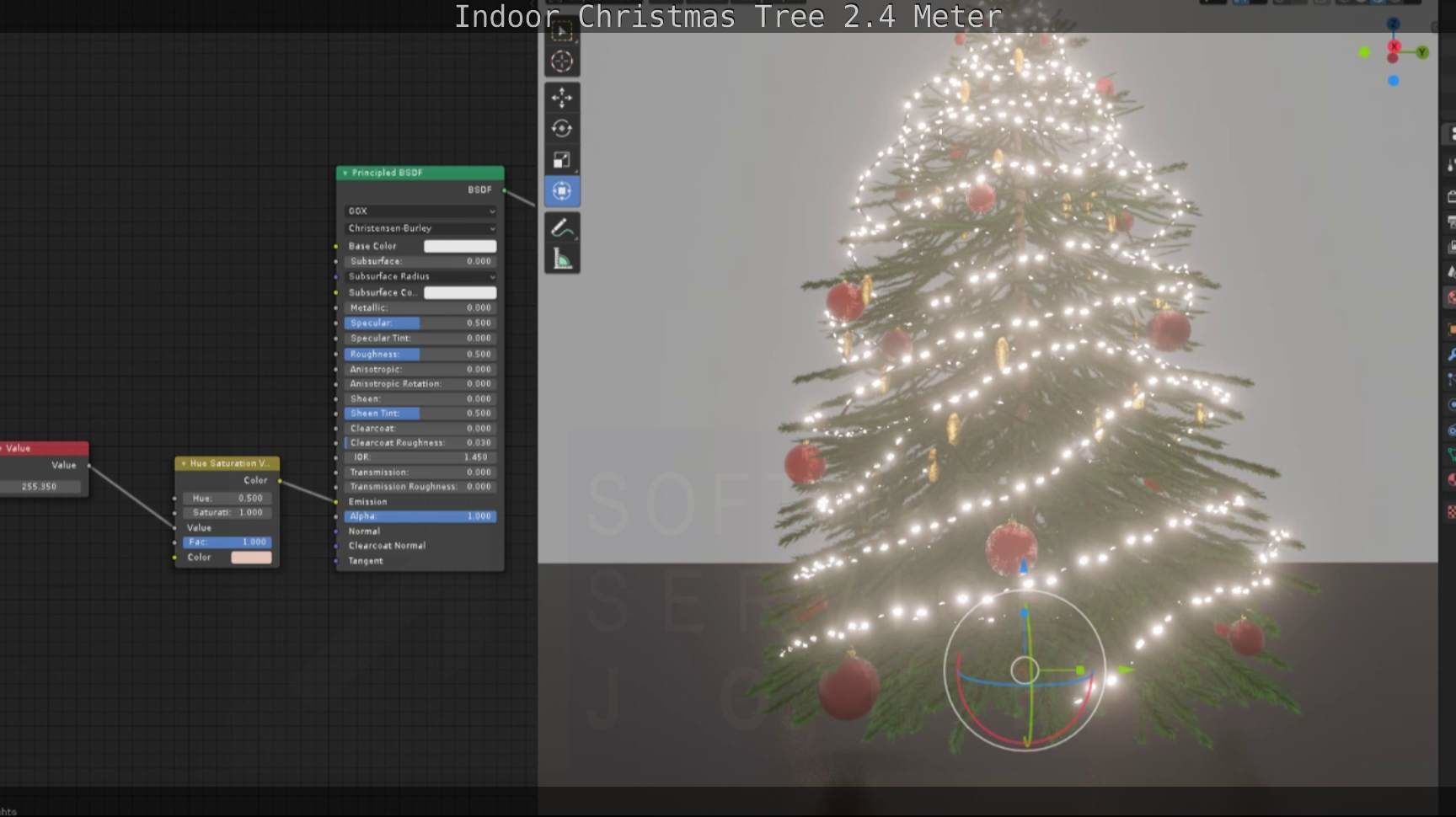Select the Annotate pencil tool
1456x817 pixels.
pyautogui.click(x=562, y=227)
